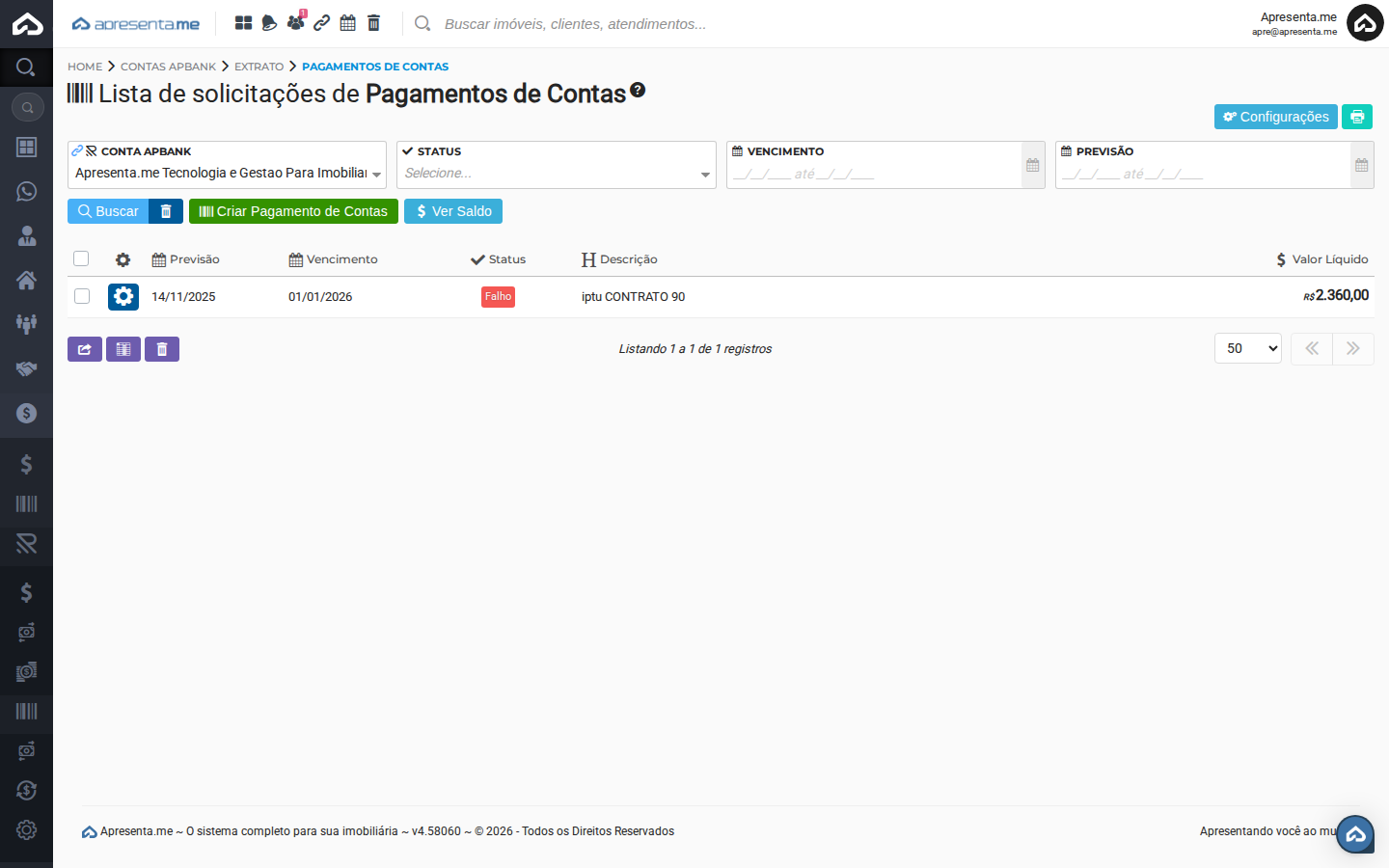This screenshot has height=868, width=1389.
Task: Click the green print icon near Configurações
Action: click(x=1356, y=116)
